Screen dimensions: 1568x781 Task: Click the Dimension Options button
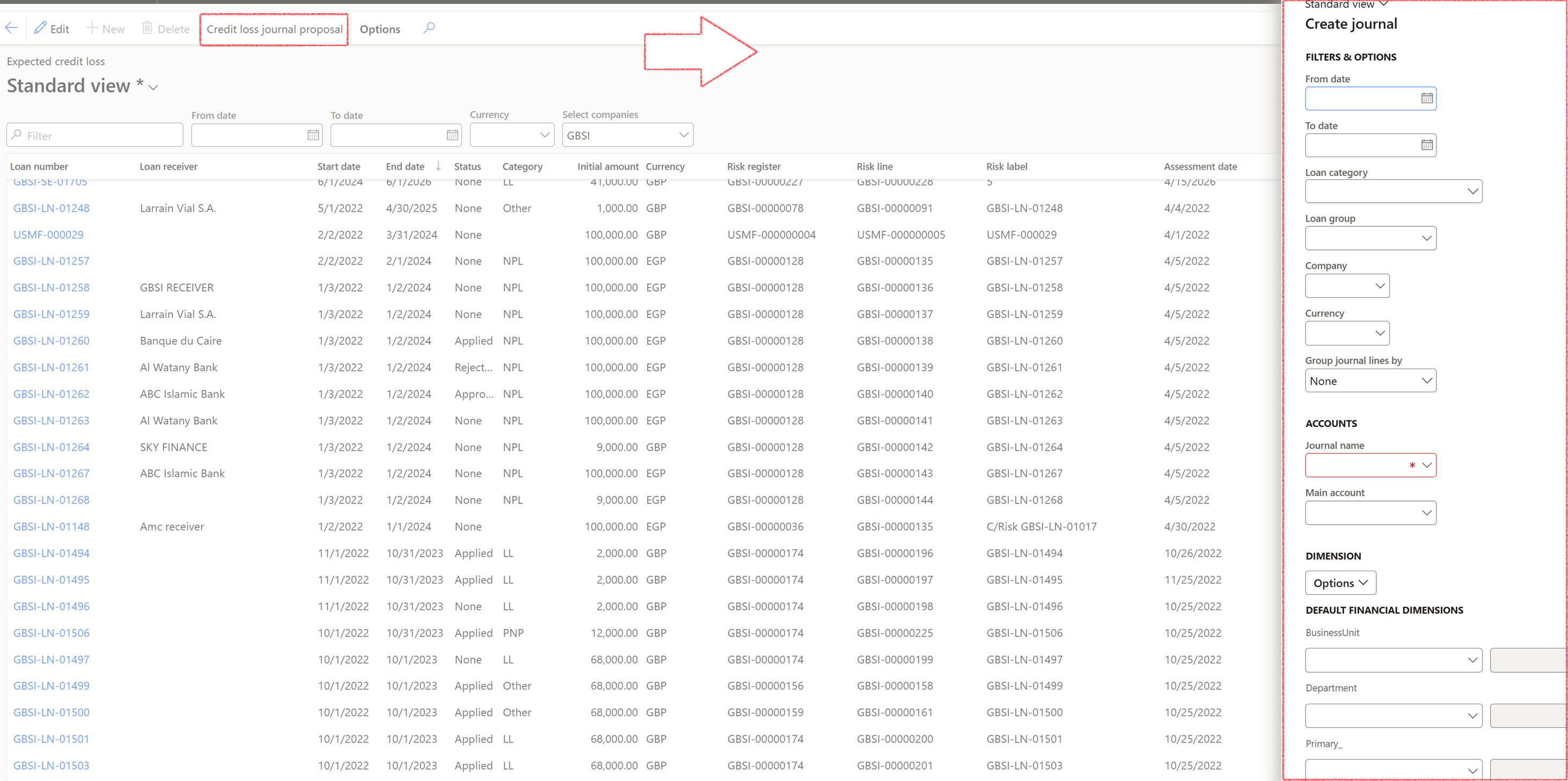coord(1340,583)
